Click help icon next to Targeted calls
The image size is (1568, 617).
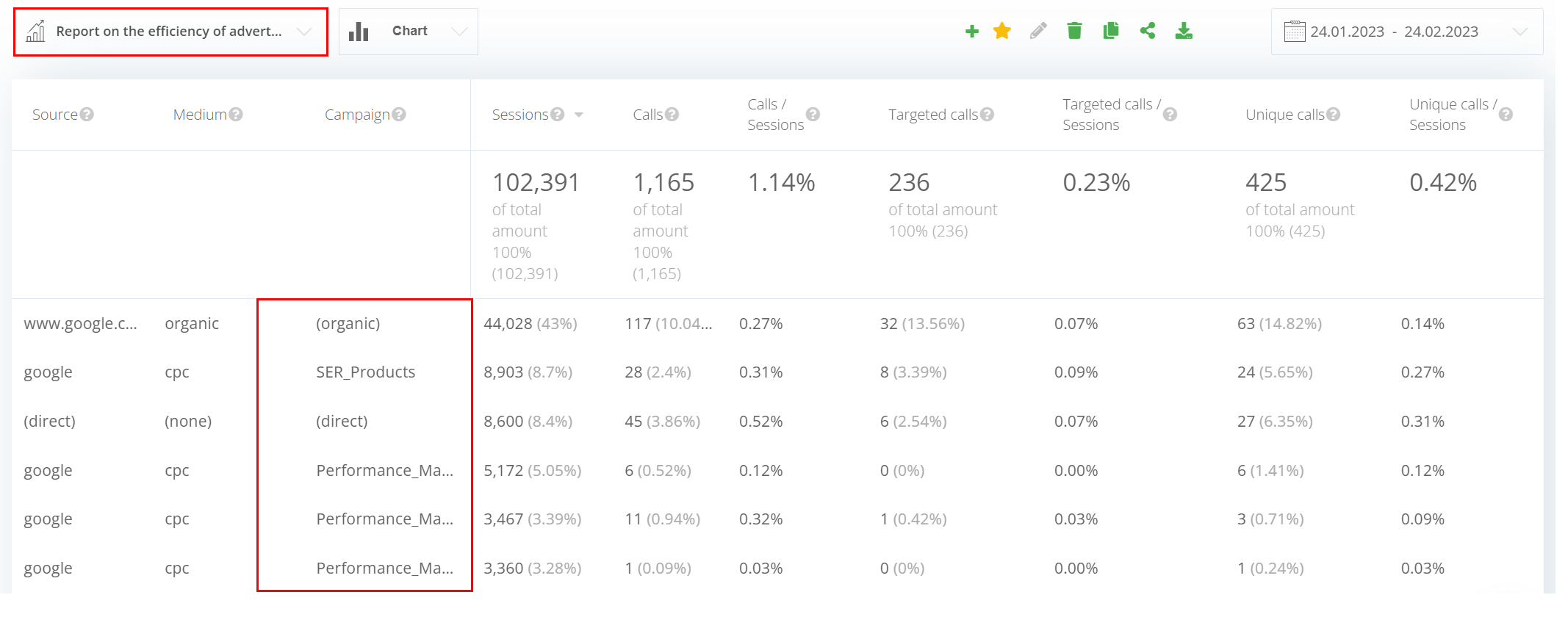[987, 115]
